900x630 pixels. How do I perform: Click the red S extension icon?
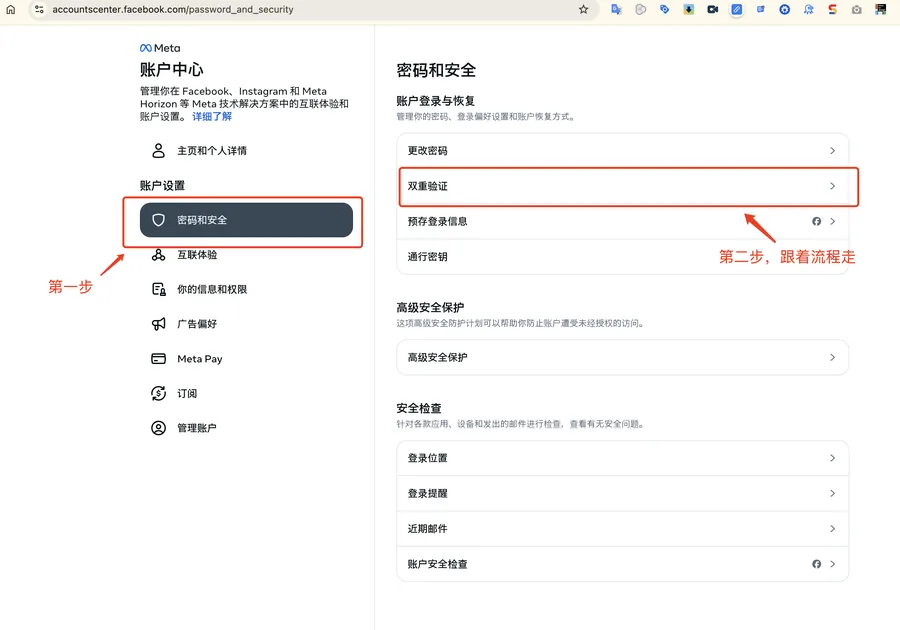click(x=832, y=9)
